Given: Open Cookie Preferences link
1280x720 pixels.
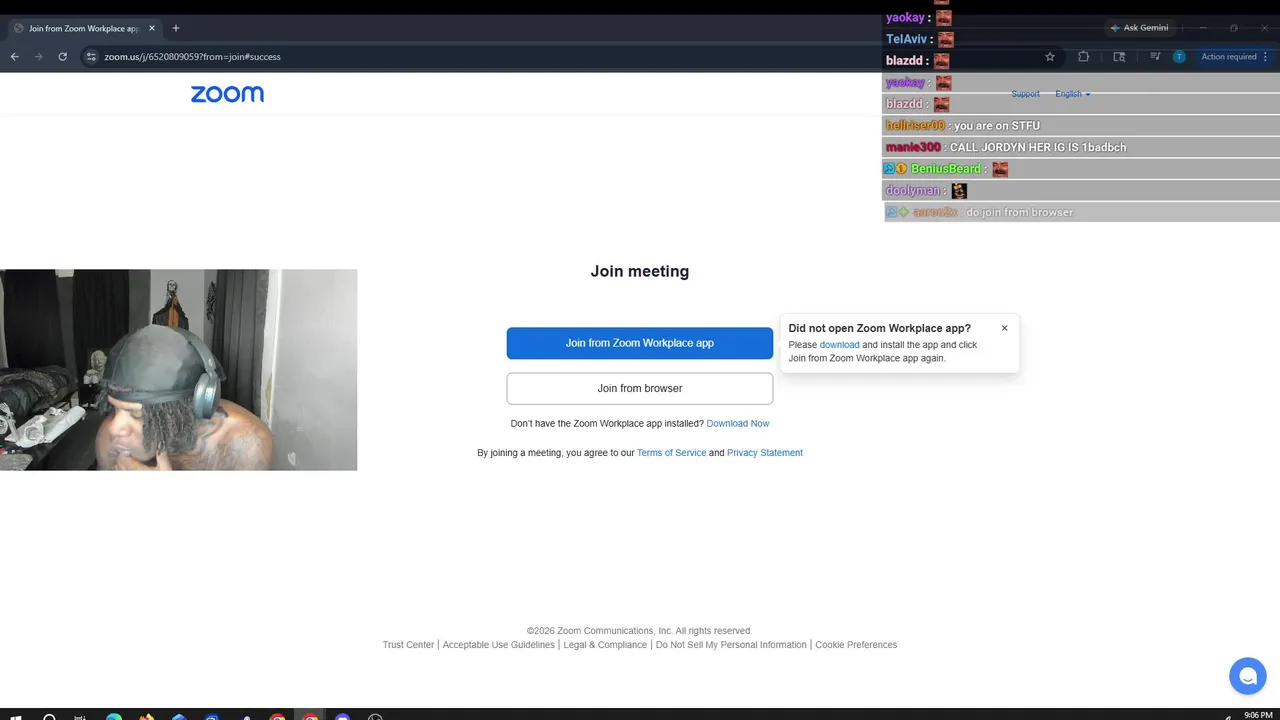Looking at the screenshot, I should point(856,645).
